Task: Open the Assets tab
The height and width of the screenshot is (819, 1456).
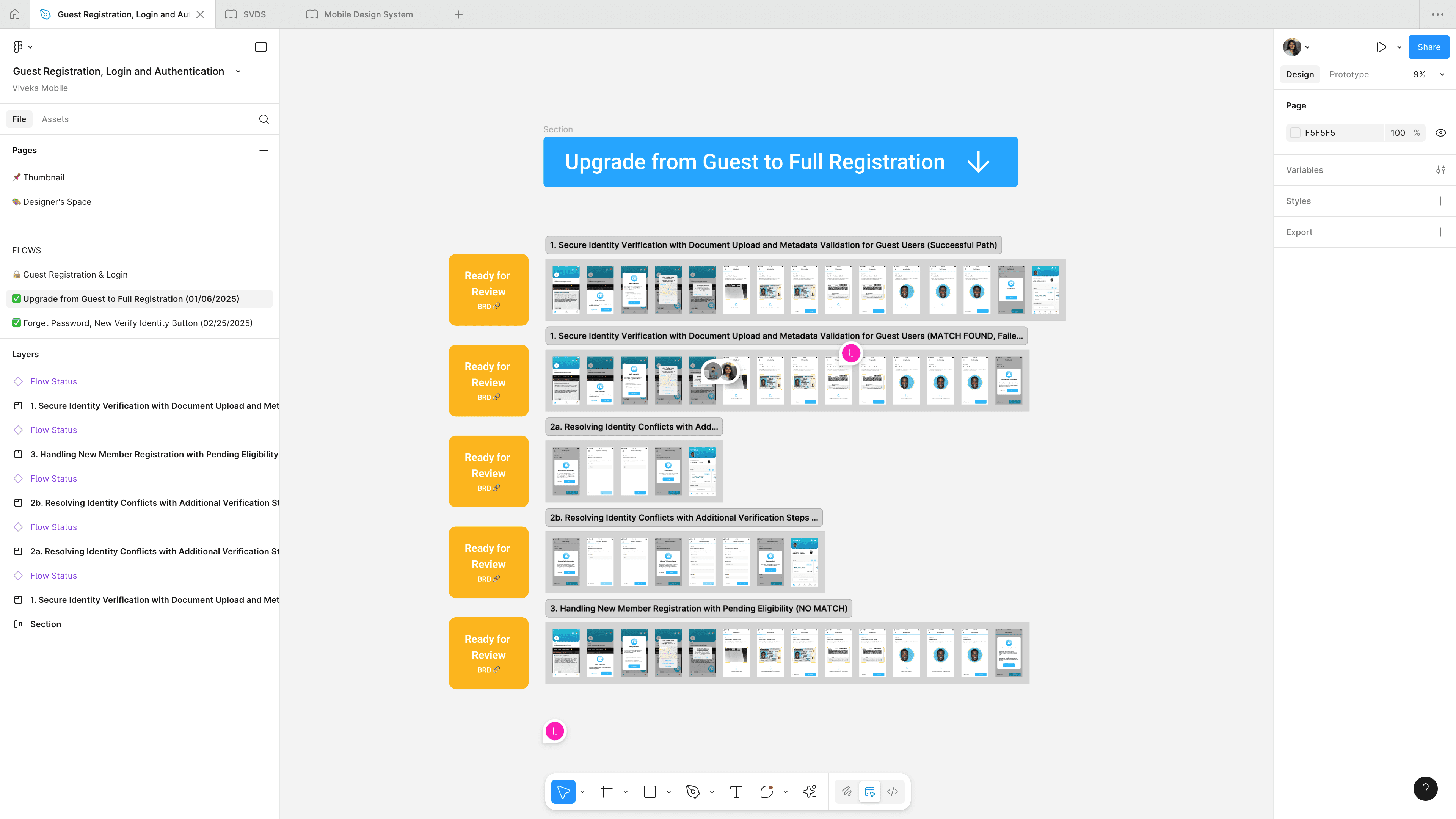Action: [55, 119]
